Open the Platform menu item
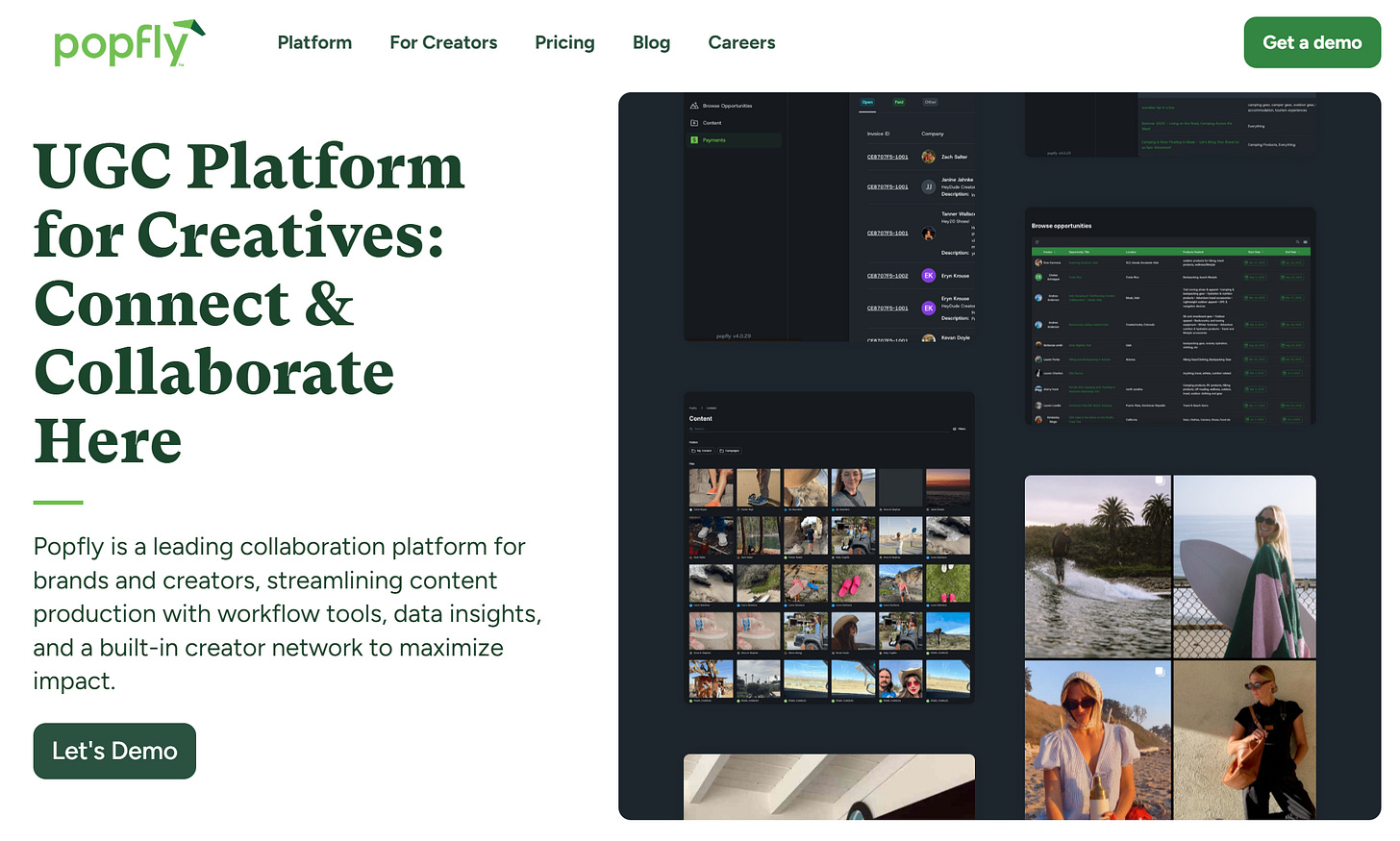 pos(314,42)
